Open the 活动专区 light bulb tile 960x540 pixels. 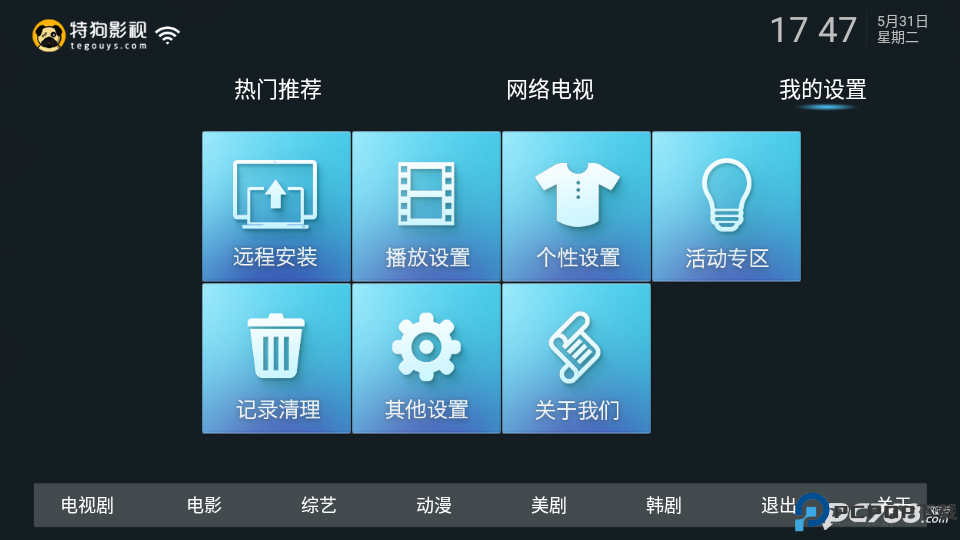coord(726,206)
